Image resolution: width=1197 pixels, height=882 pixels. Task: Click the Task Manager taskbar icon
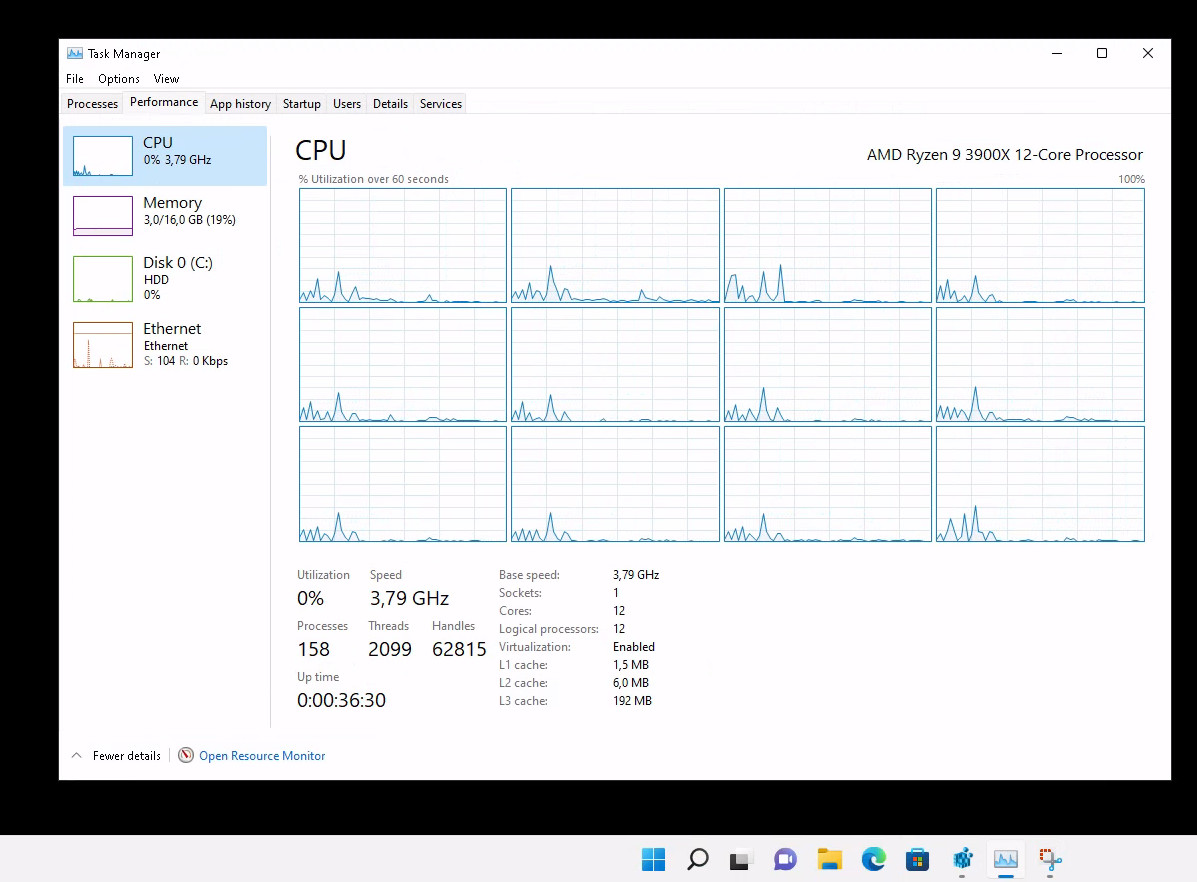point(1006,860)
